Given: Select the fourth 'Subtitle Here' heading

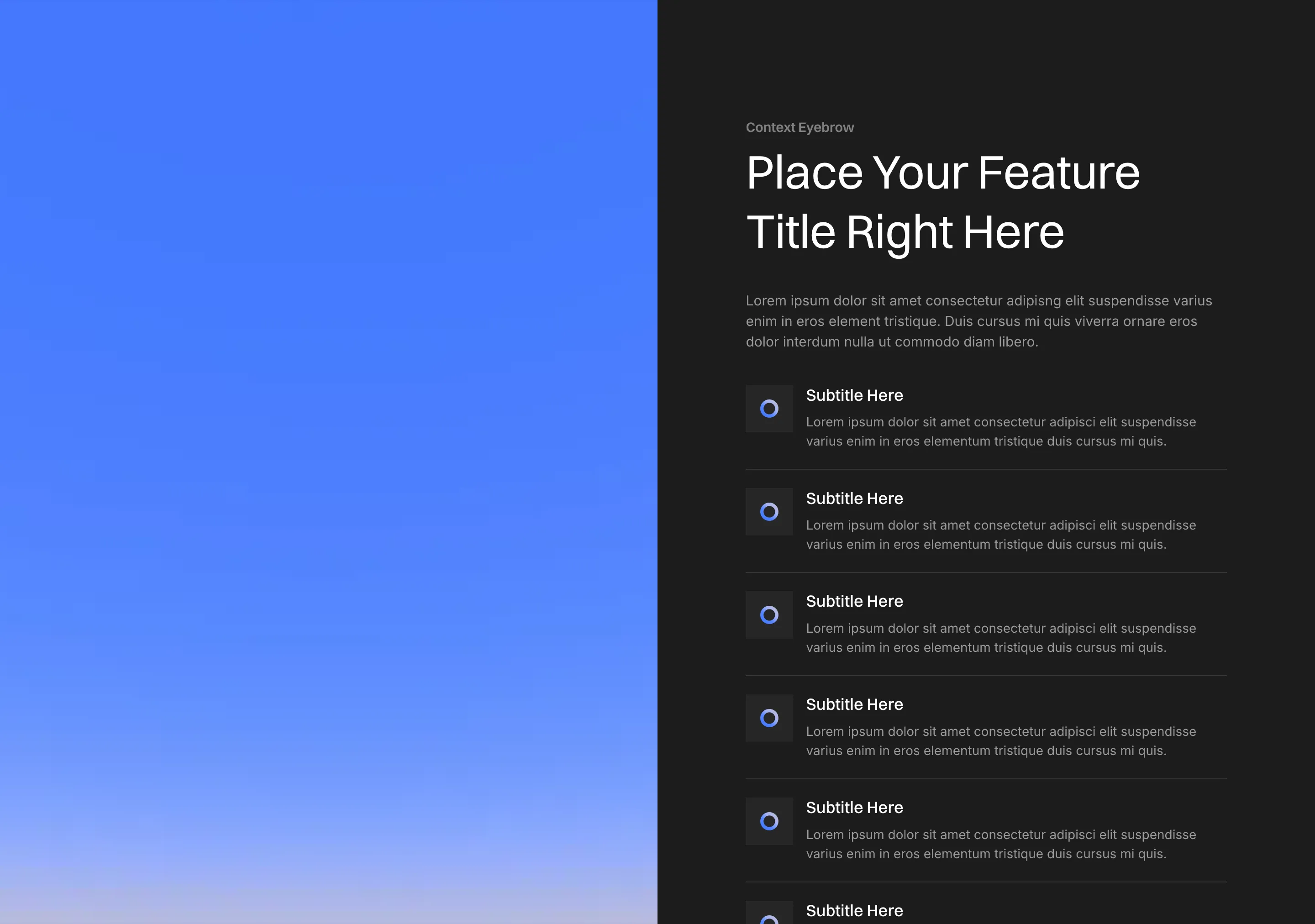Looking at the screenshot, I should coord(854,705).
